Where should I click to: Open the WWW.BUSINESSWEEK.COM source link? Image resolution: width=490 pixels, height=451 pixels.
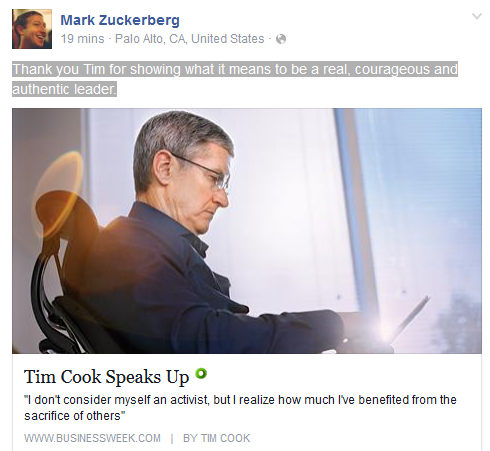(92, 438)
